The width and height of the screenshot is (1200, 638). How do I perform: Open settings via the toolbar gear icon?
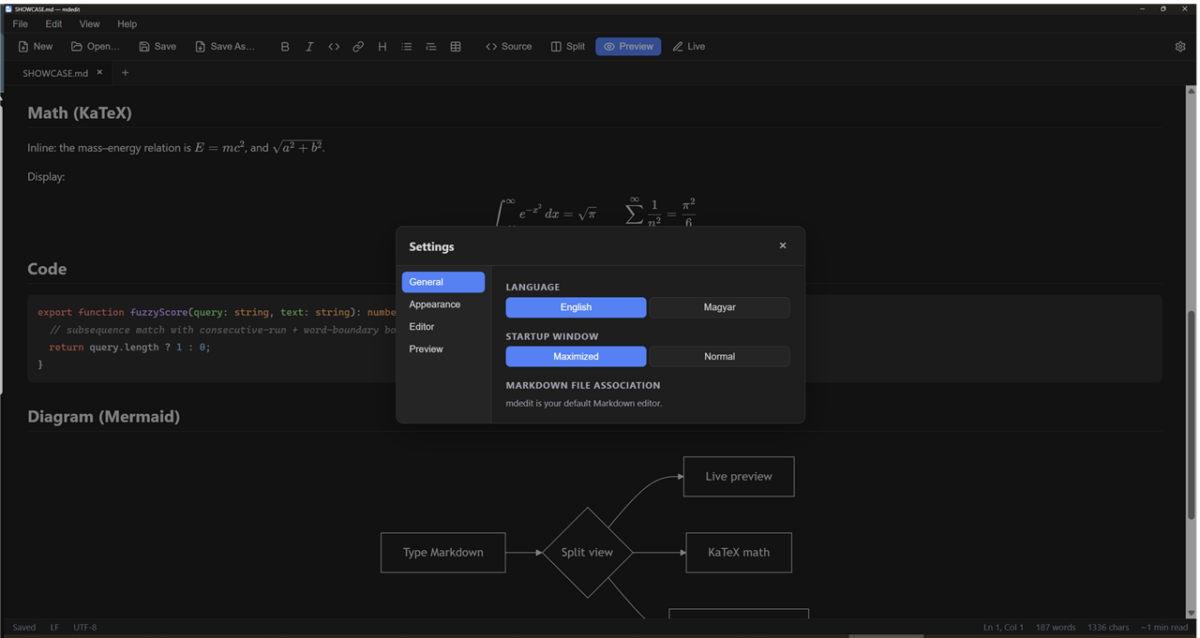pyautogui.click(x=1180, y=46)
